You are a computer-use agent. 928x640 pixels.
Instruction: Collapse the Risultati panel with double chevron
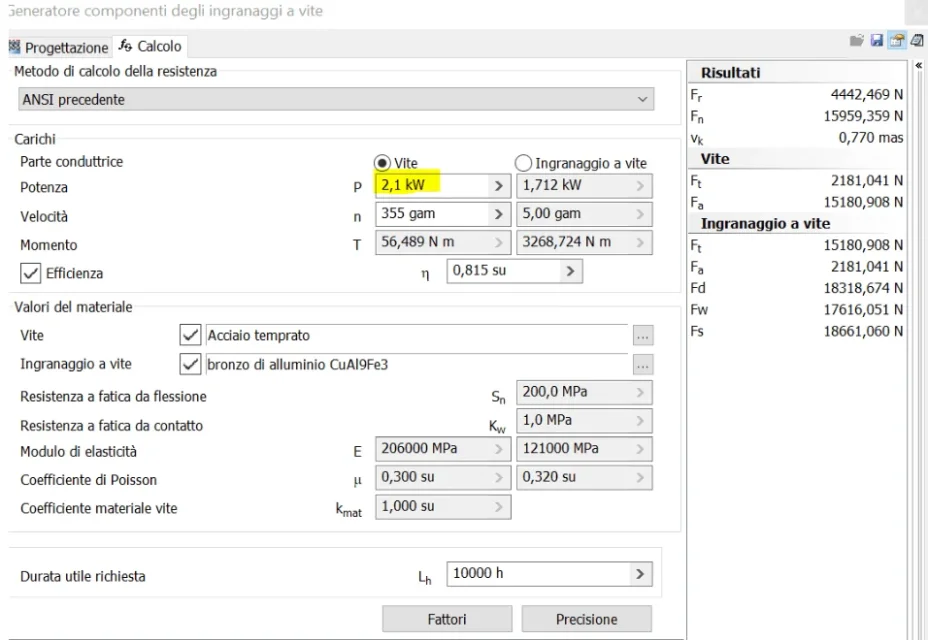919,65
